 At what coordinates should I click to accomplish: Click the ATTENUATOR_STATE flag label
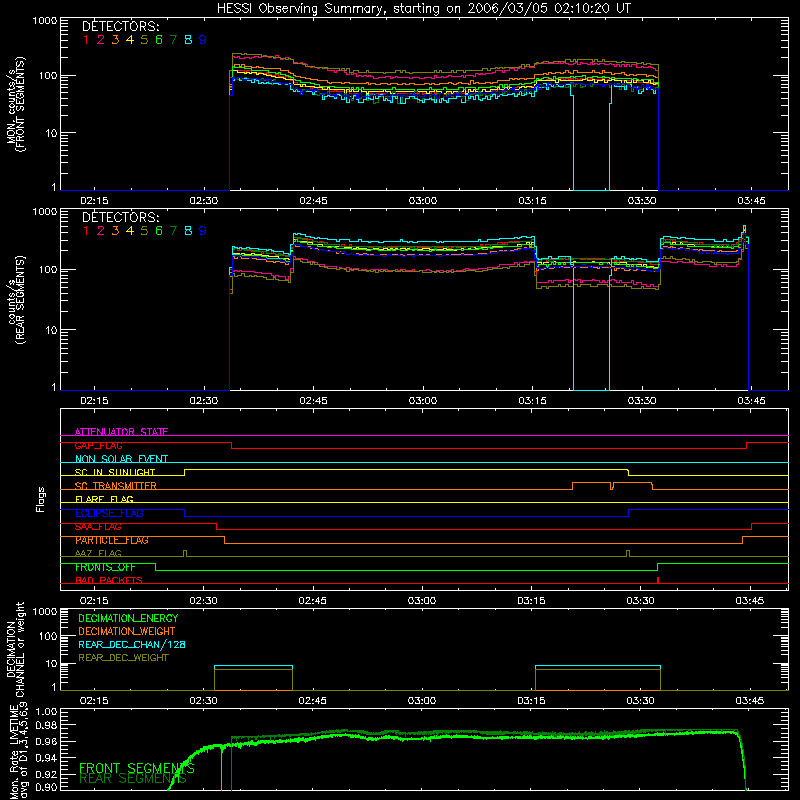click(x=121, y=432)
